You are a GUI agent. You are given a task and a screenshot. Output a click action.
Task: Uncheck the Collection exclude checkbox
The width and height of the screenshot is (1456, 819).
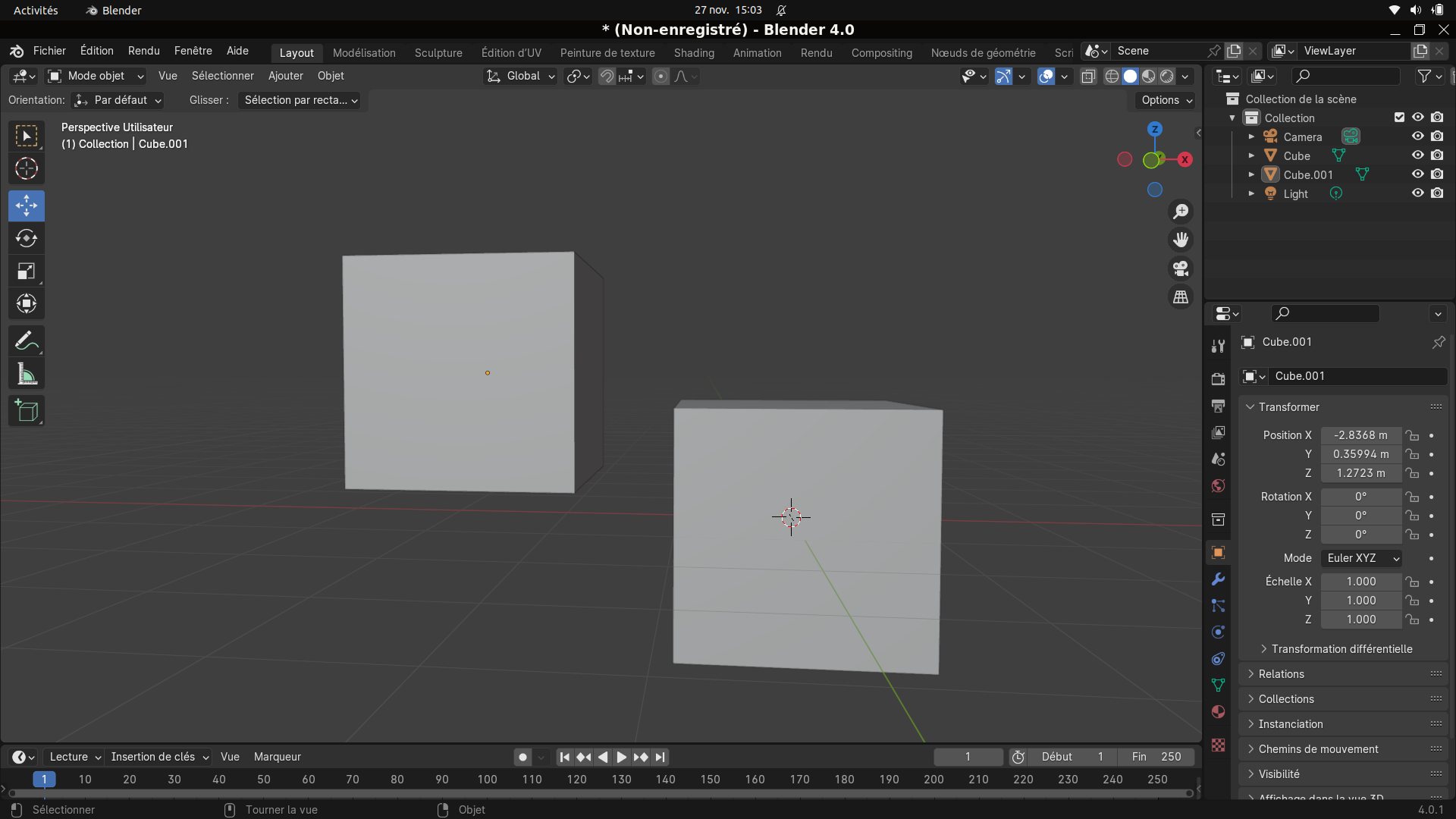[1399, 118]
